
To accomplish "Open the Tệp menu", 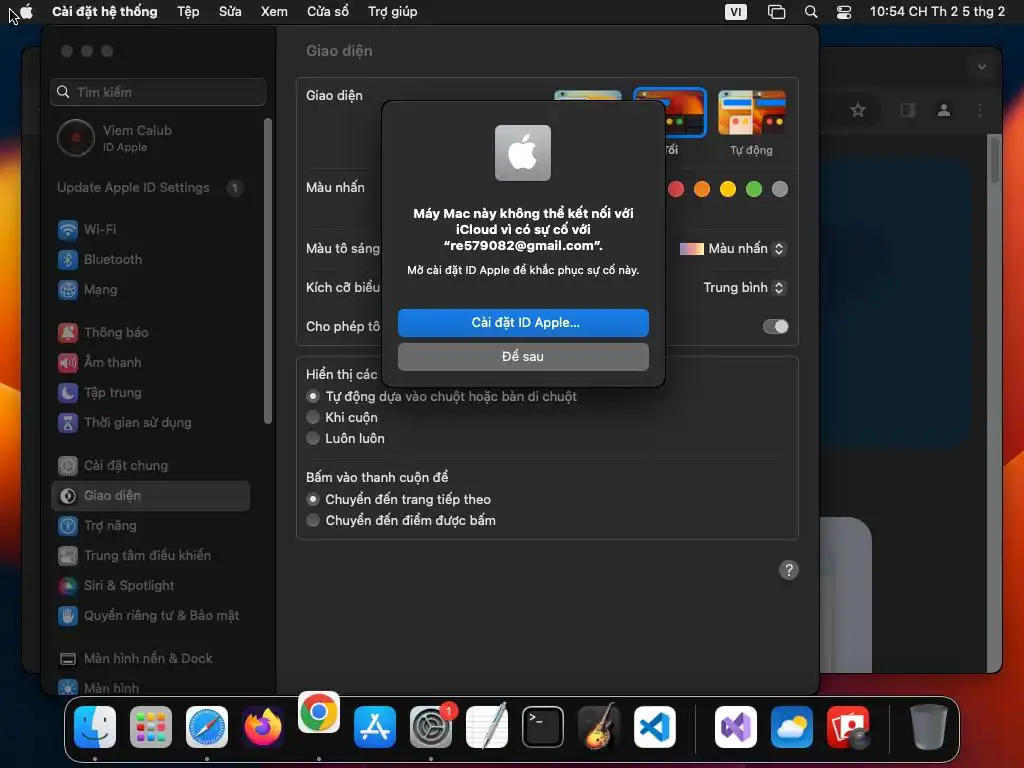I will click(x=188, y=11).
